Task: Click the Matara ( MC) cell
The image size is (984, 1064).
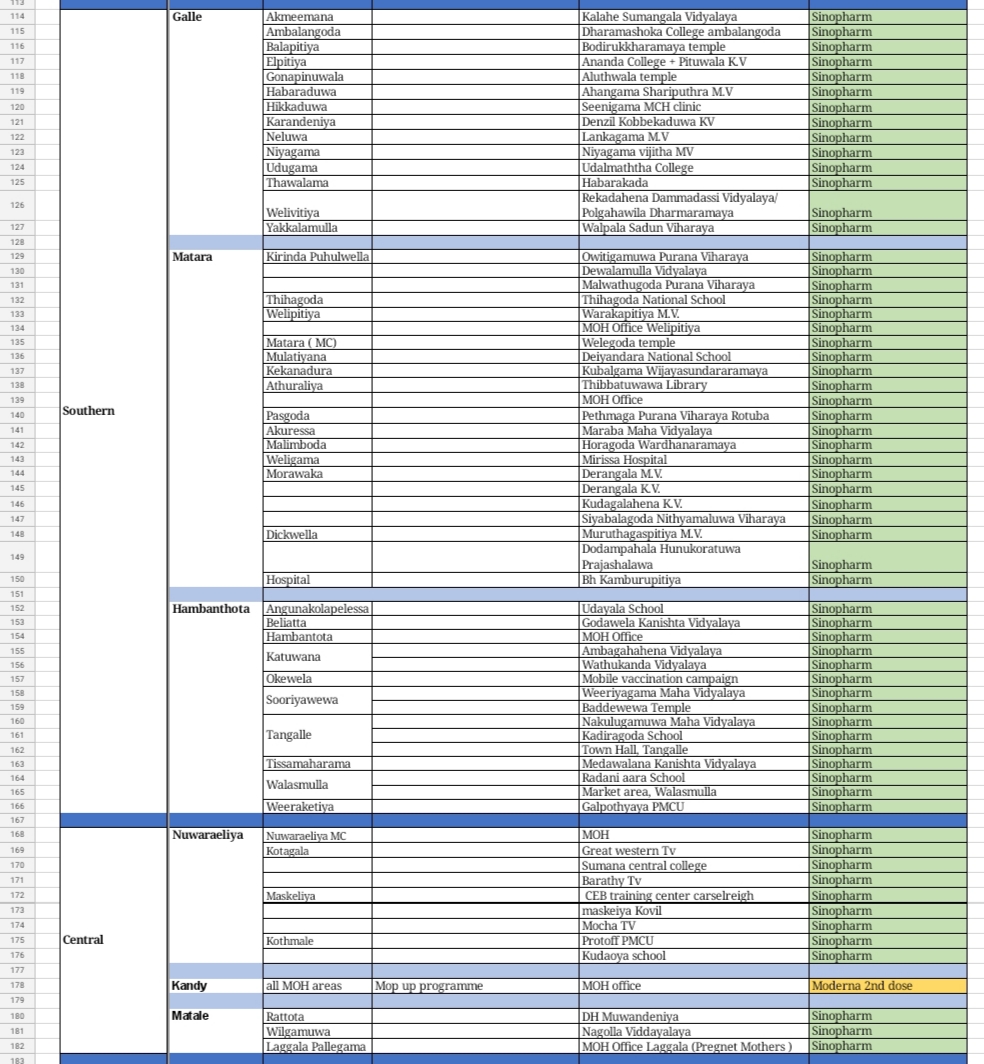Action: pos(317,343)
